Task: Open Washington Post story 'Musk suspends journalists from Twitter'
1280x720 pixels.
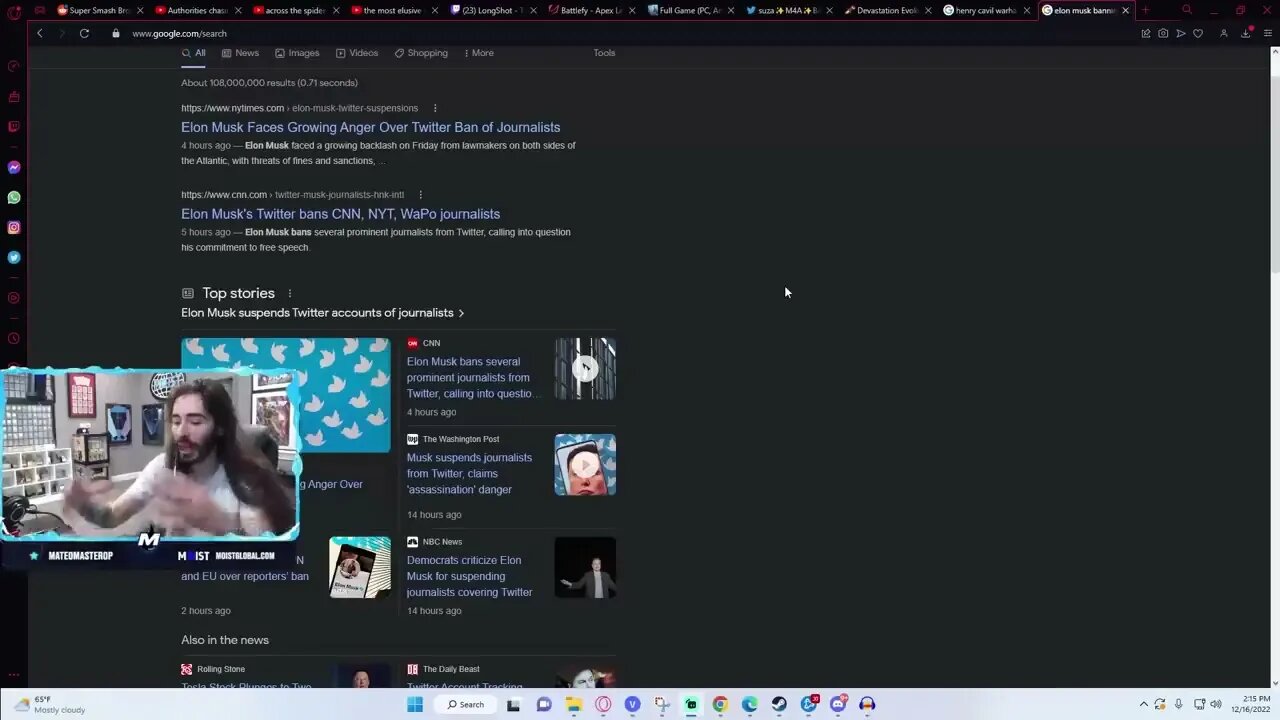Action: click(x=469, y=473)
